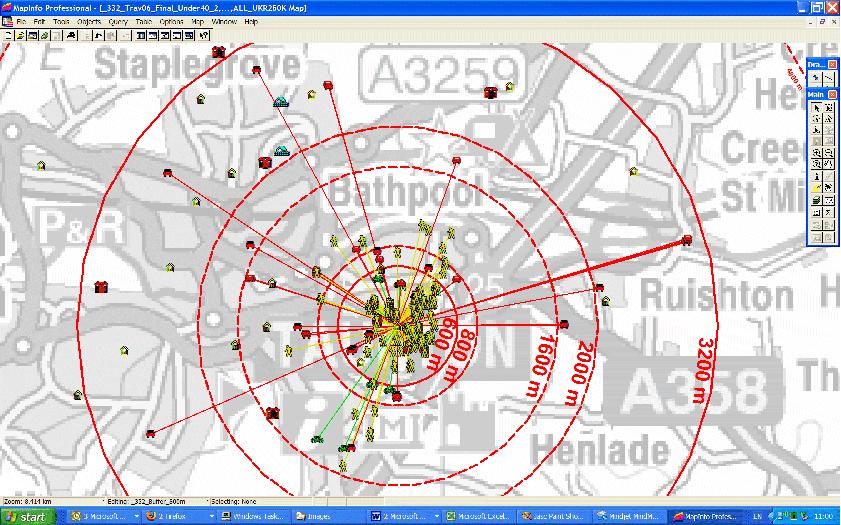
Task: Click the 1600 m buffer ring label
Action: [x=541, y=366]
